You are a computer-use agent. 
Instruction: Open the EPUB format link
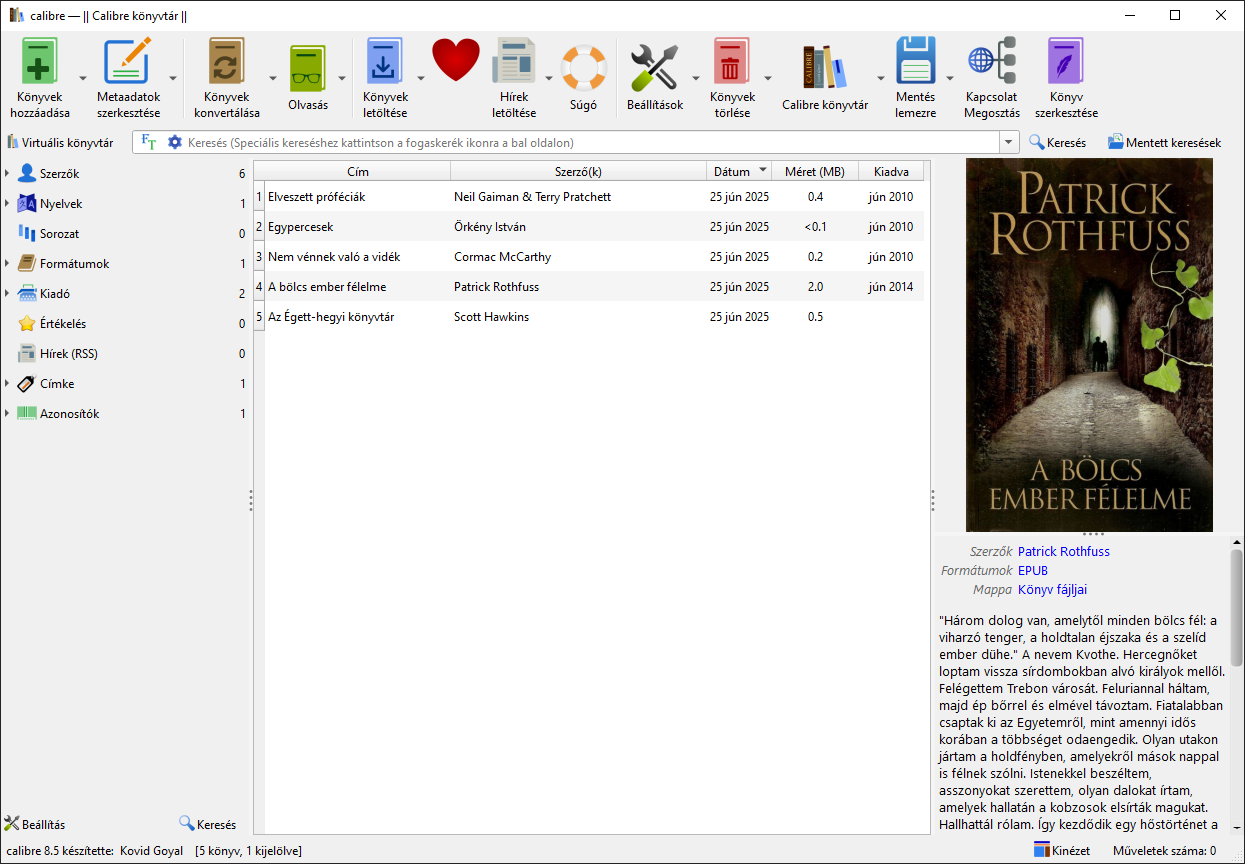[x=1033, y=570]
